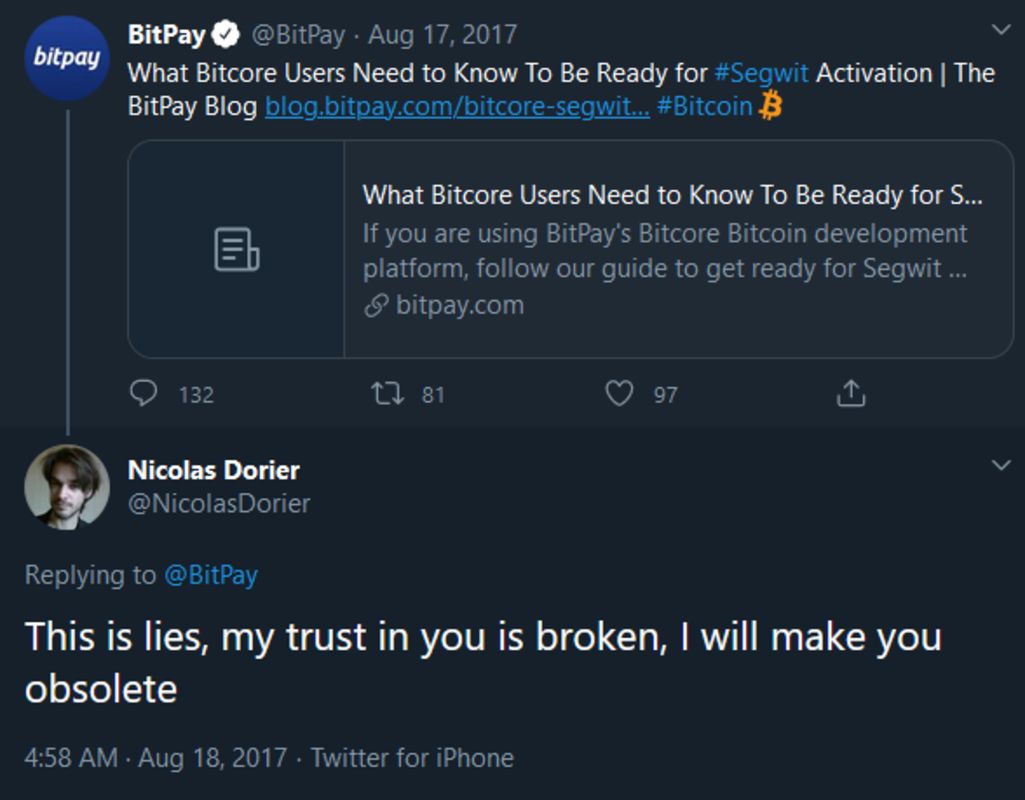Open the BitPay profile avatar

67,58
